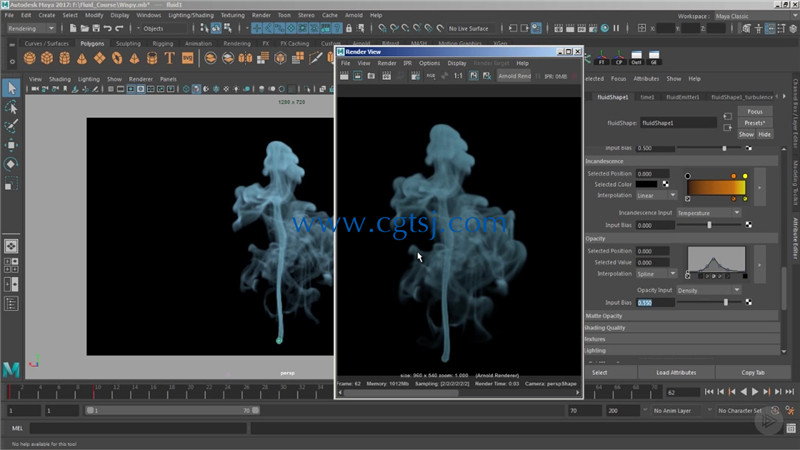Click the Copy Tab button

(x=753, y=372)
